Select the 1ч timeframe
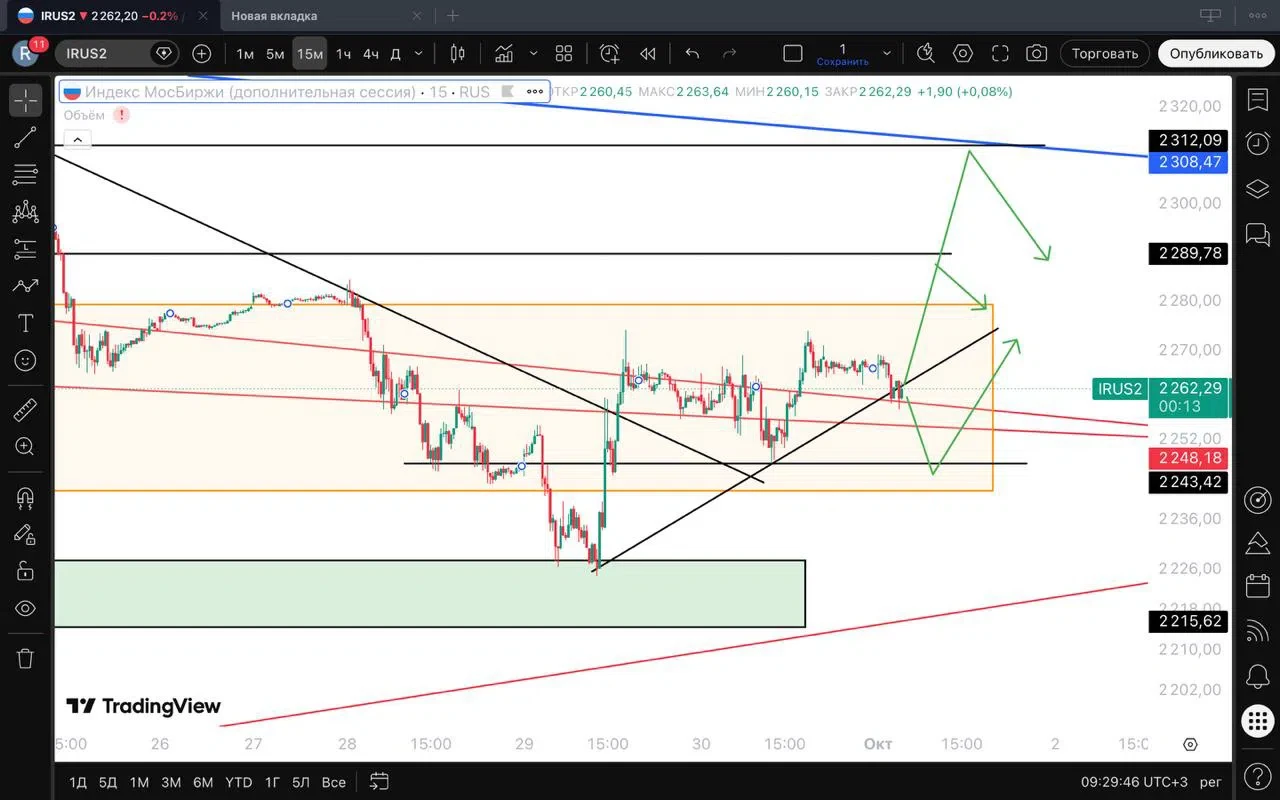This screenshot has height=800, width=1280. pos(343,53)
